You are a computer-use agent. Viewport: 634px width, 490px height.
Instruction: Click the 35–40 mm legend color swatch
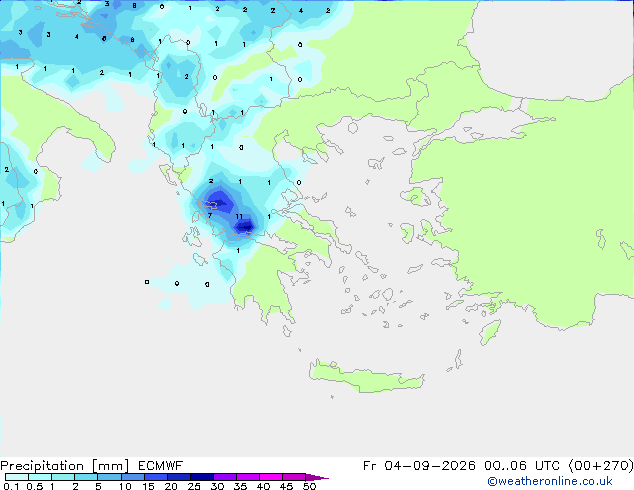(248, 477)
